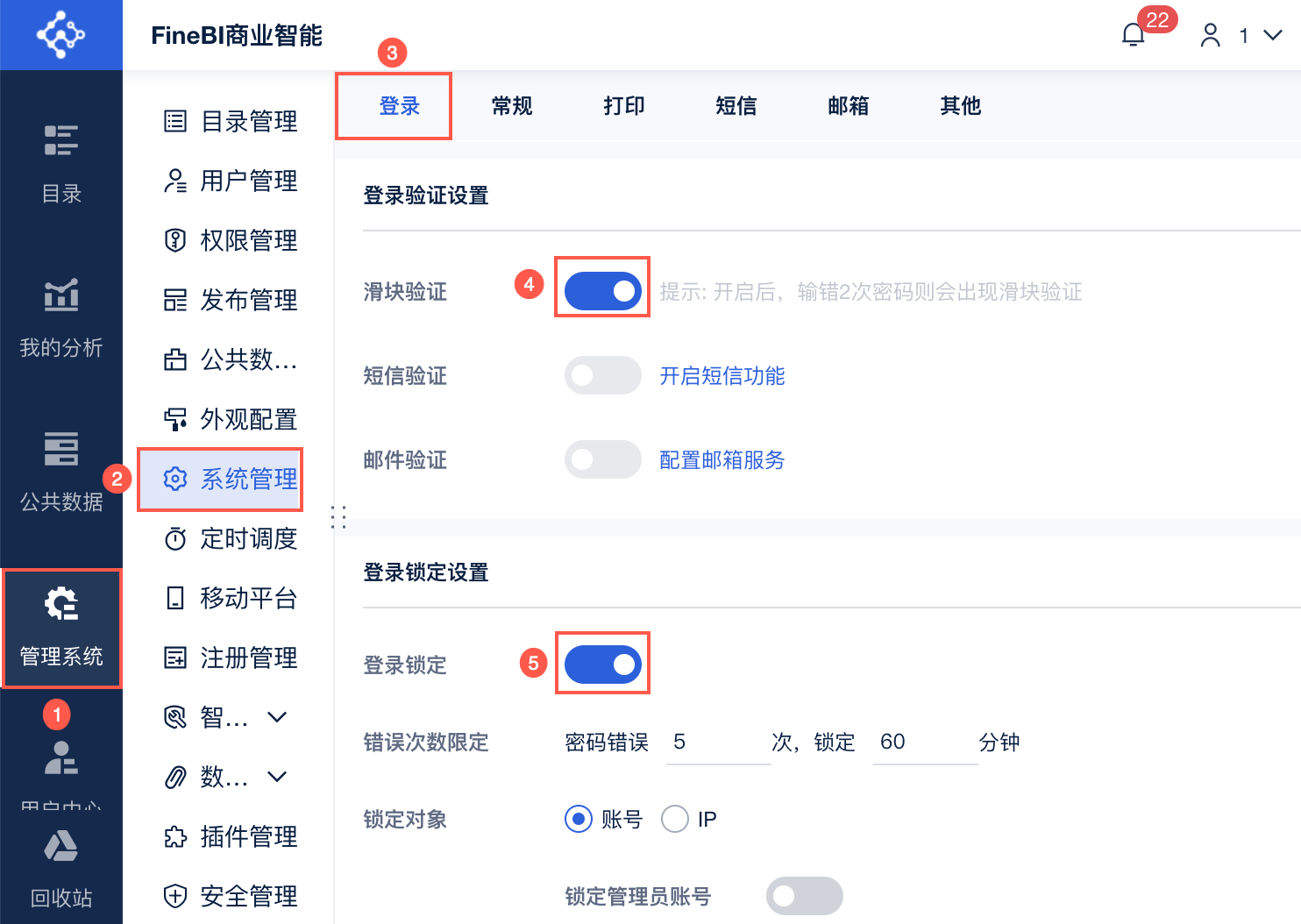Expand the 智… menu chevron
This screenshot has width=1301, height=924.
click(277, 717)
